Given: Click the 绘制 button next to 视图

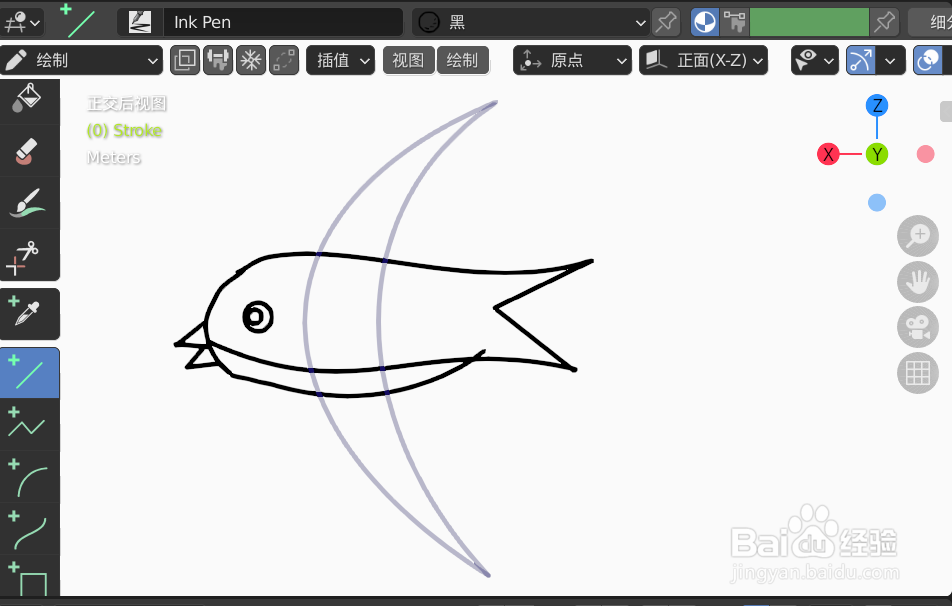Looking at the screenshot, I should pyautogui.click(x=463, y=60).
